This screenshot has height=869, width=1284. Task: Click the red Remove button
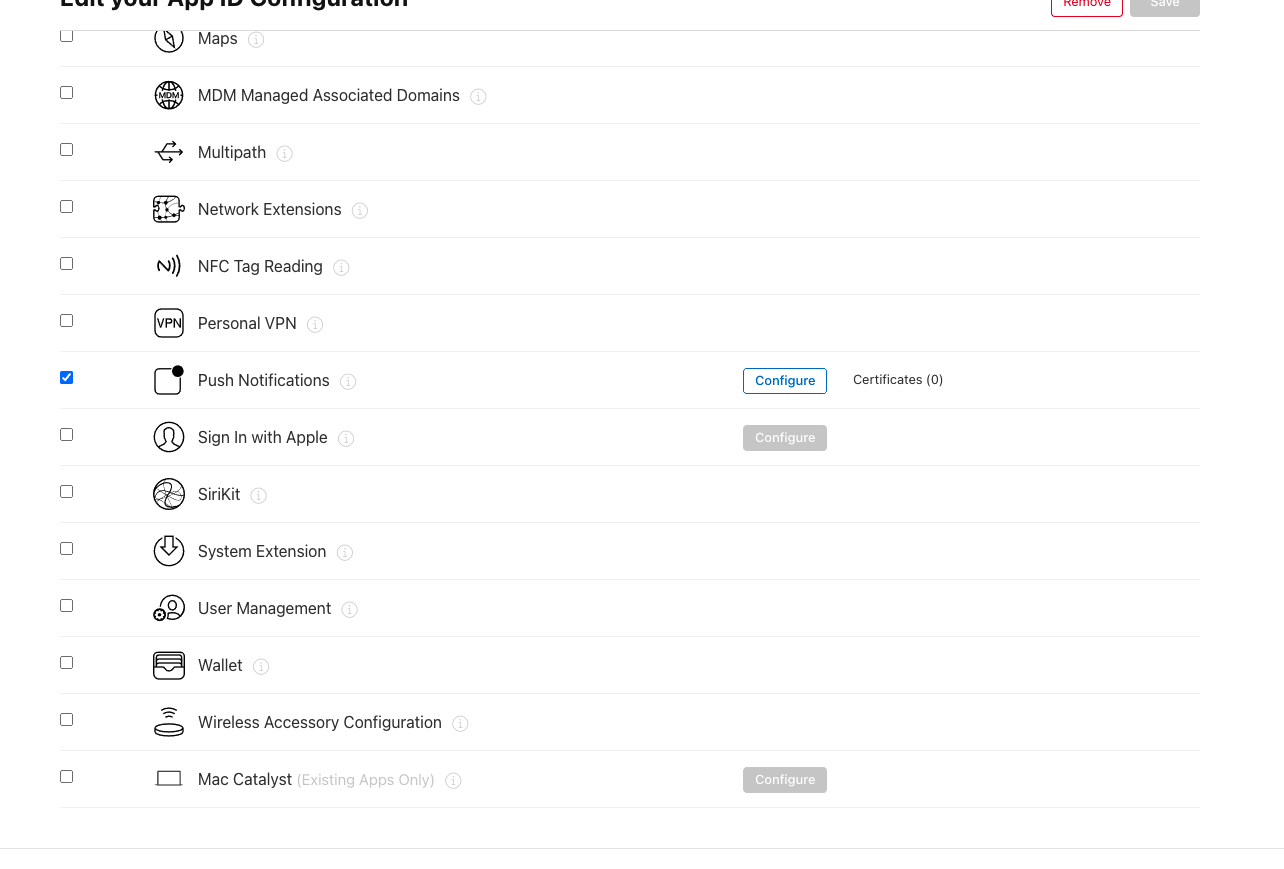point(1087,5)
